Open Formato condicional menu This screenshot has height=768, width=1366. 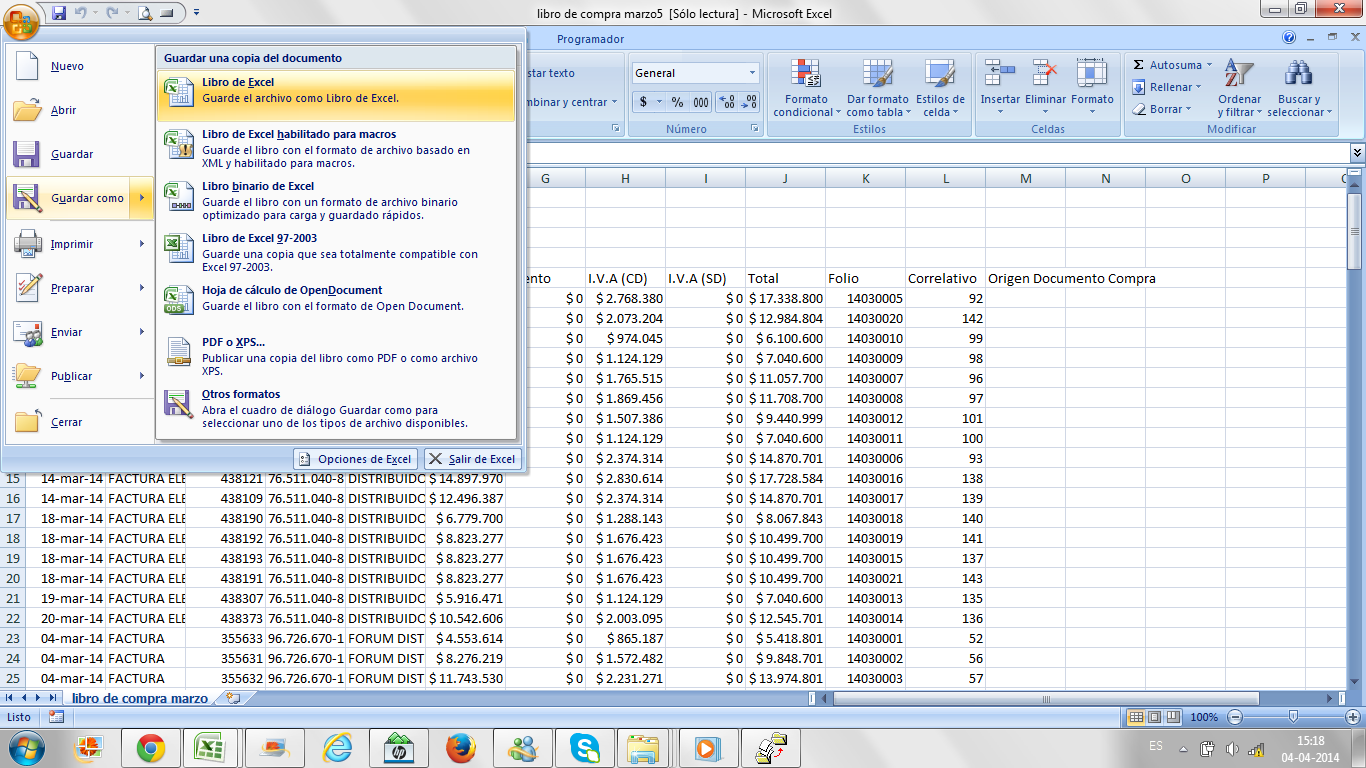pos(806,88)
